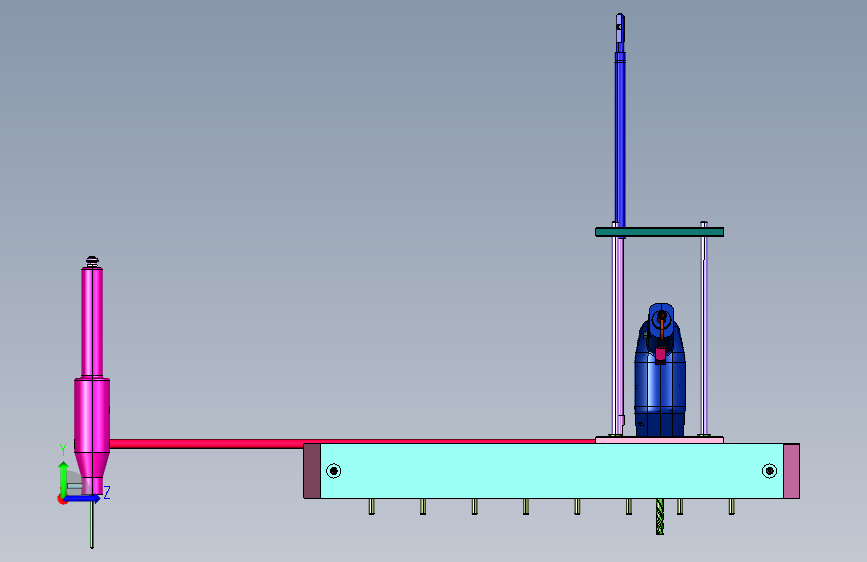Select the long red horizontal rod
867x562 pixels.
[352, 443]
